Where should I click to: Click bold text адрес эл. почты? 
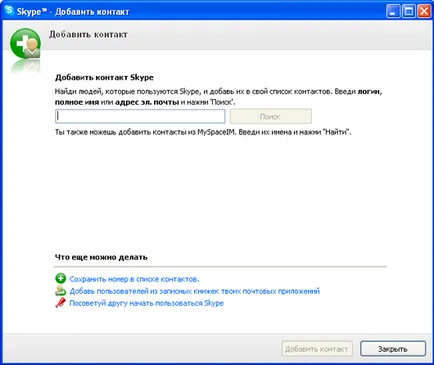point(147,102)
